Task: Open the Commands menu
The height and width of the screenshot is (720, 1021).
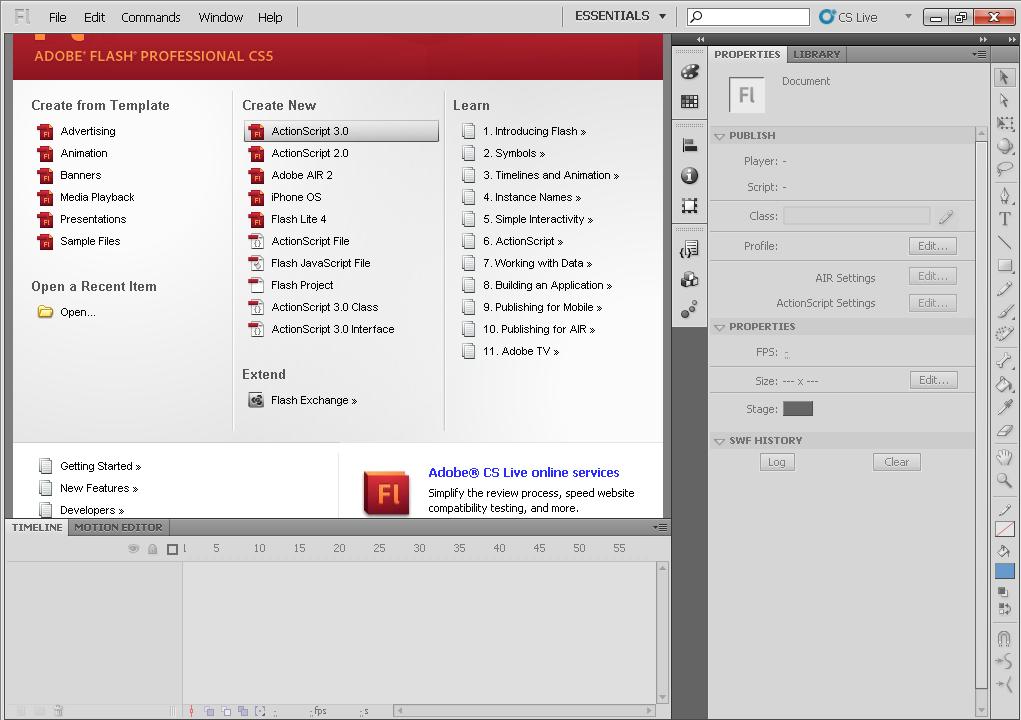Action: 150,18
